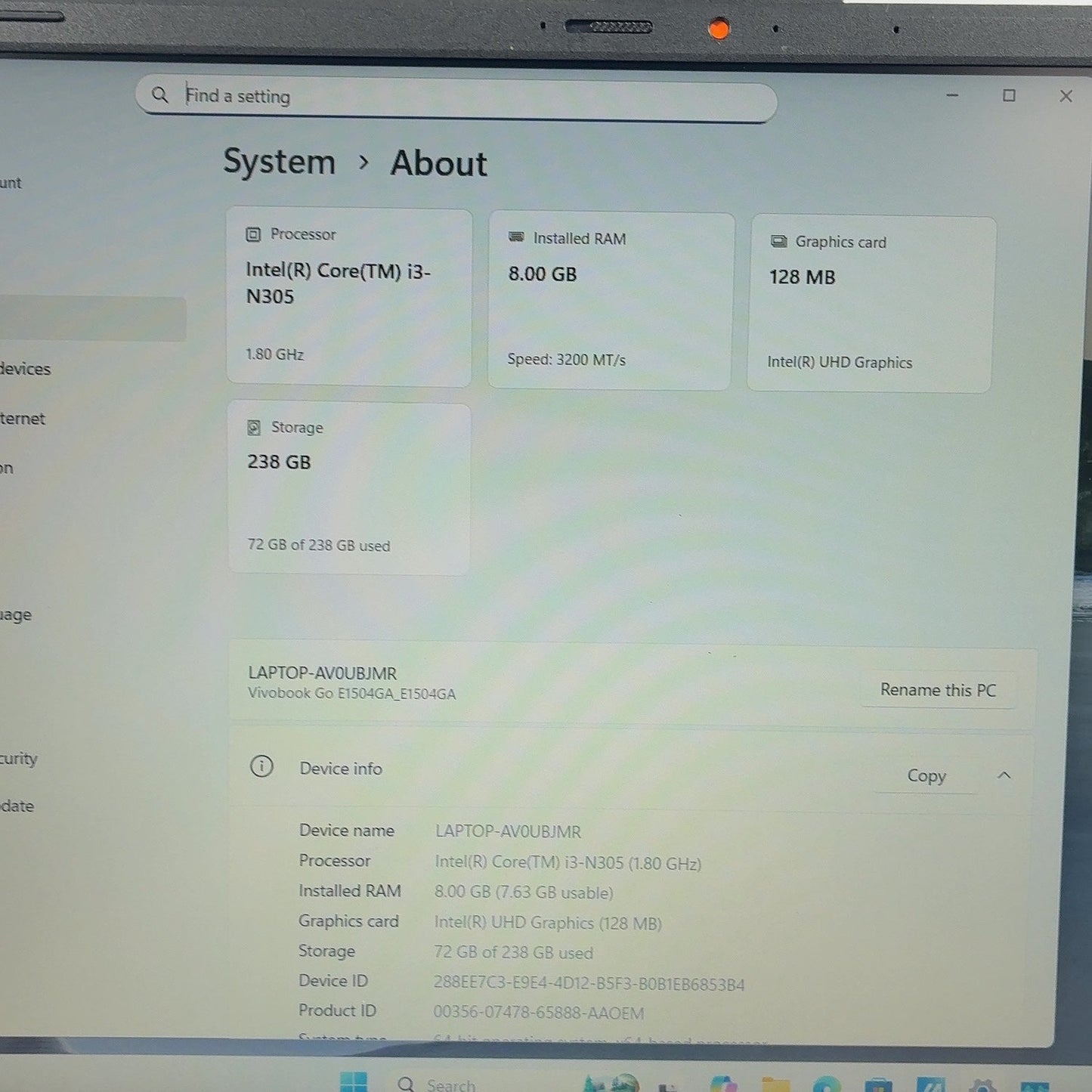Open the Installed RAM card showing 8.00 GB
The height and width of the screenshot is (1092, 1092).
pyautogui.click(x=611, y=302)
